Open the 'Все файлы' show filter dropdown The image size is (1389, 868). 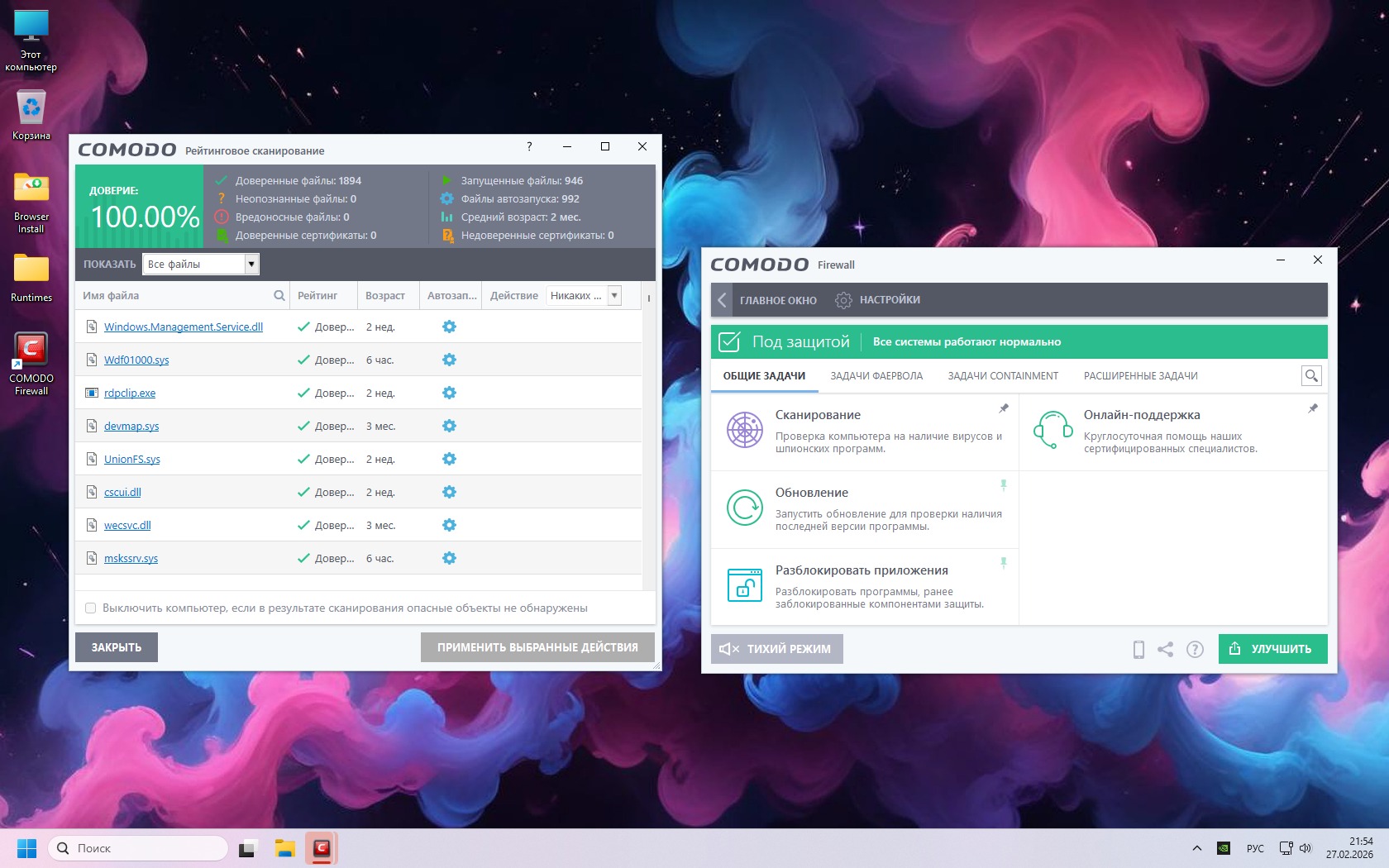point(251,265)
